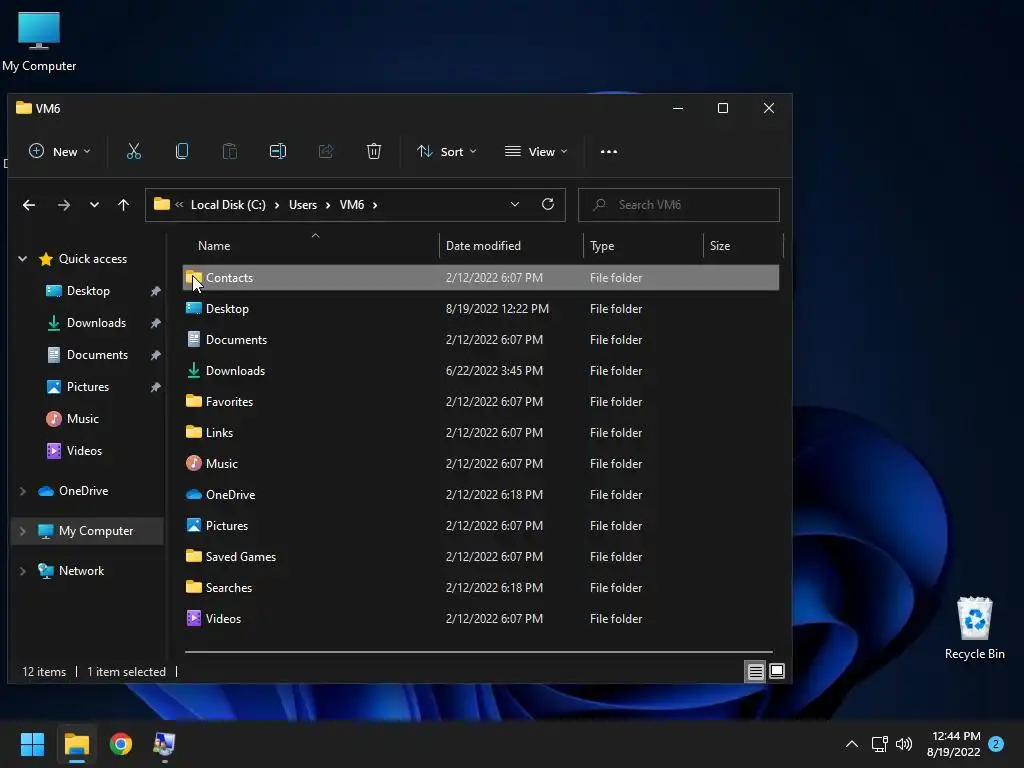Click the Share icon in toolbar
Viewport: 1024px width, 768px height.
click(326, 152)
